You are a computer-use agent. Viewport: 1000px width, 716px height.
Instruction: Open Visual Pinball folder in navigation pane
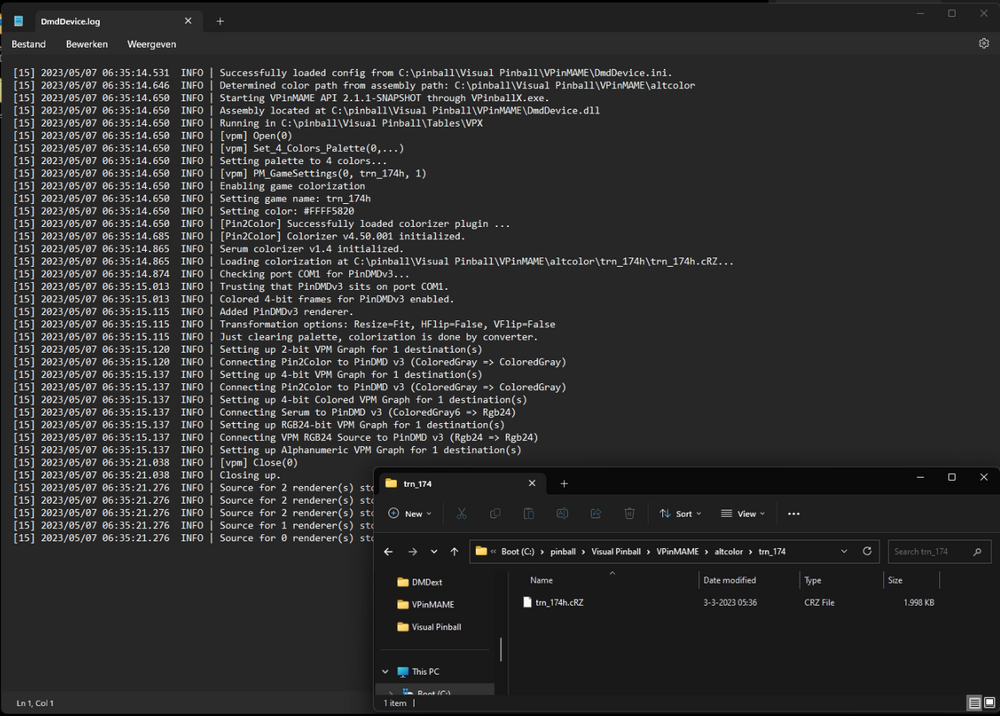pos(429,627)
